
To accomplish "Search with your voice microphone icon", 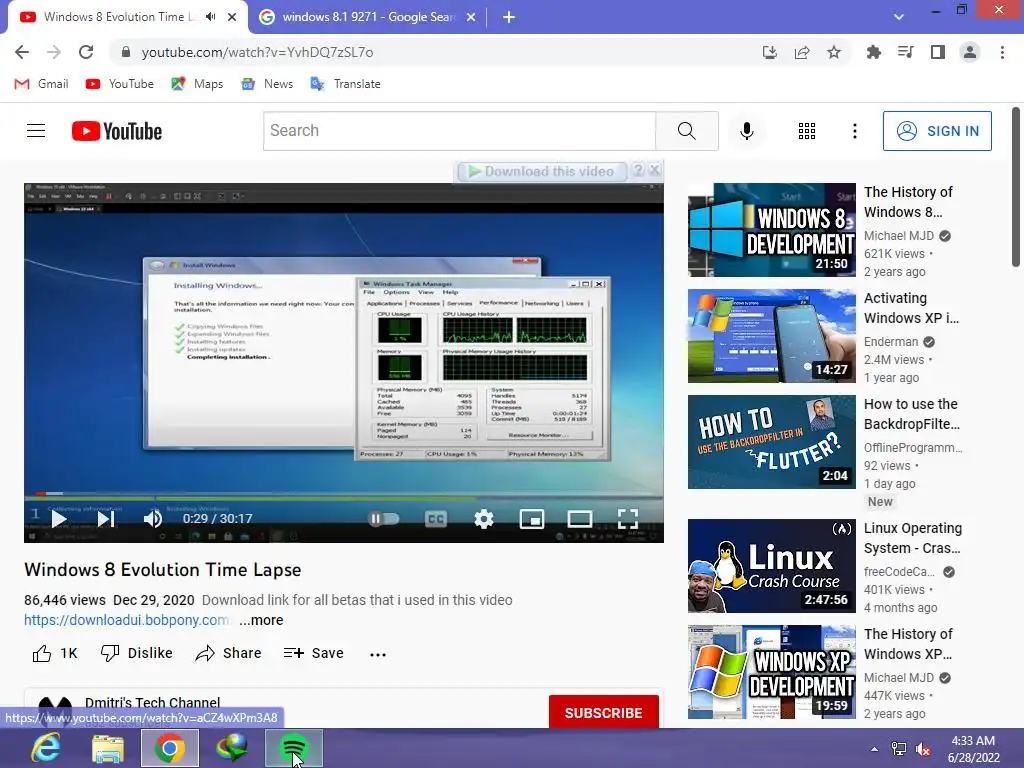I will point(747,131).
